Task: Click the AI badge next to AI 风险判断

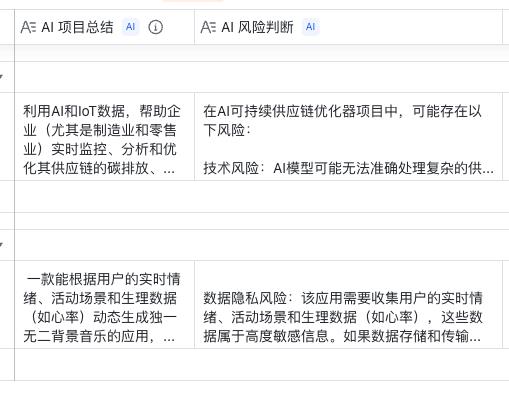Action: (x=310, y=27)
